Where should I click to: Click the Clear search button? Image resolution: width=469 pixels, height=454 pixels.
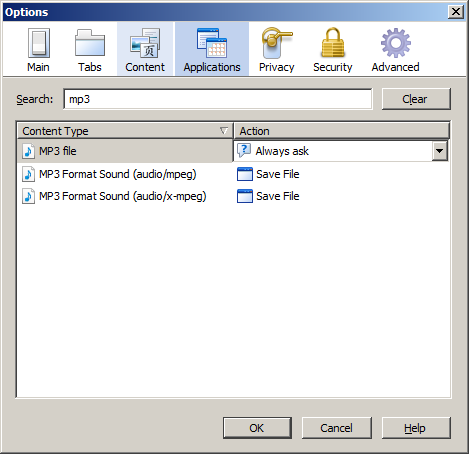tap(416, 99)
